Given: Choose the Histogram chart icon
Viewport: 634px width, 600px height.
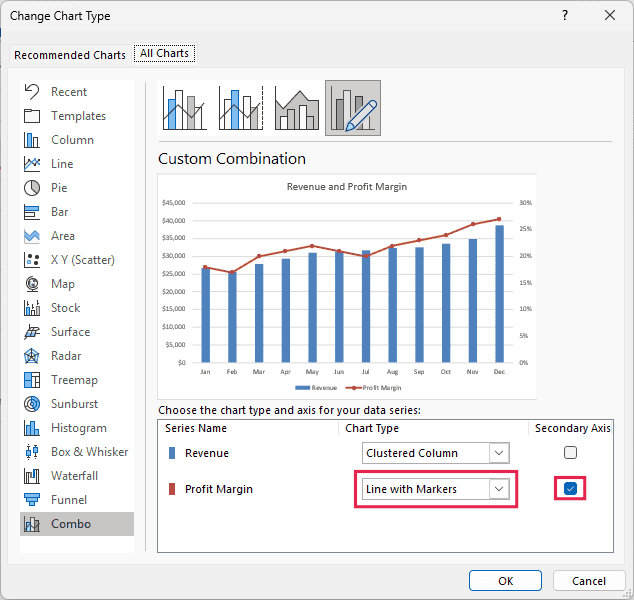Looking at the screenshot, I should point(32,428).
